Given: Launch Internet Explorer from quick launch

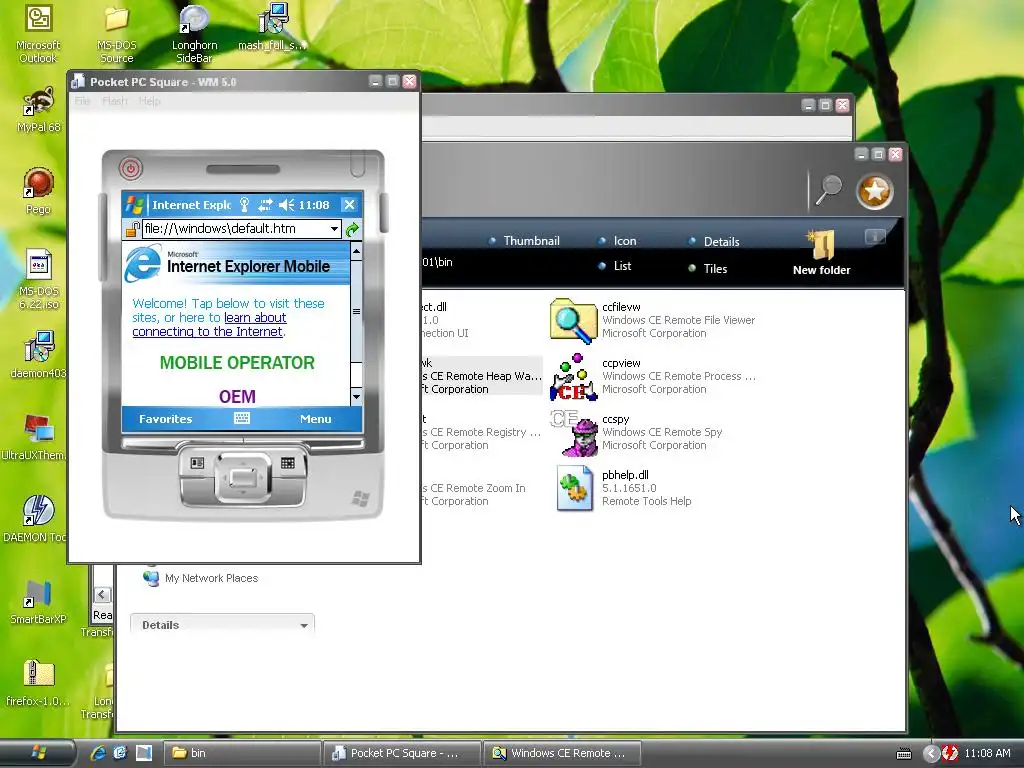Looking at the screenshot, I should pyautogui.click(x=98, y=753).
